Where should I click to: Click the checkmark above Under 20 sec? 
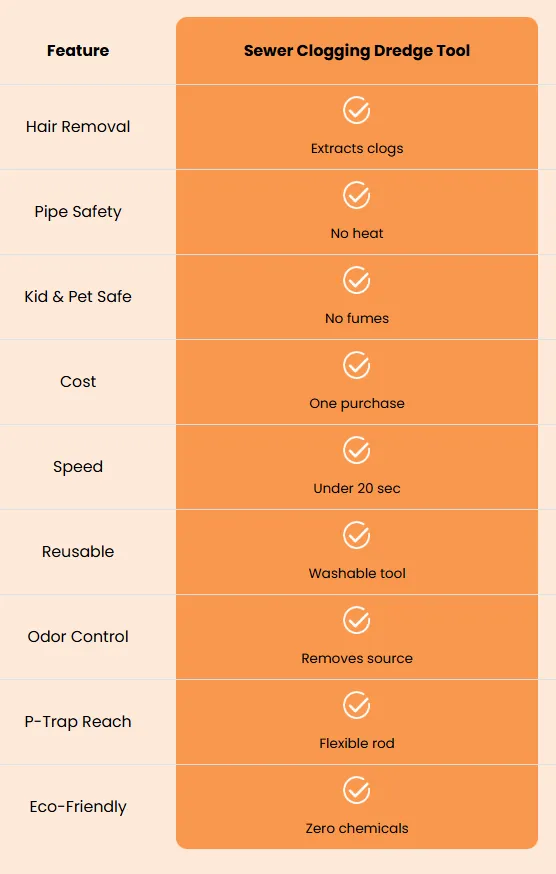[356, 450]
